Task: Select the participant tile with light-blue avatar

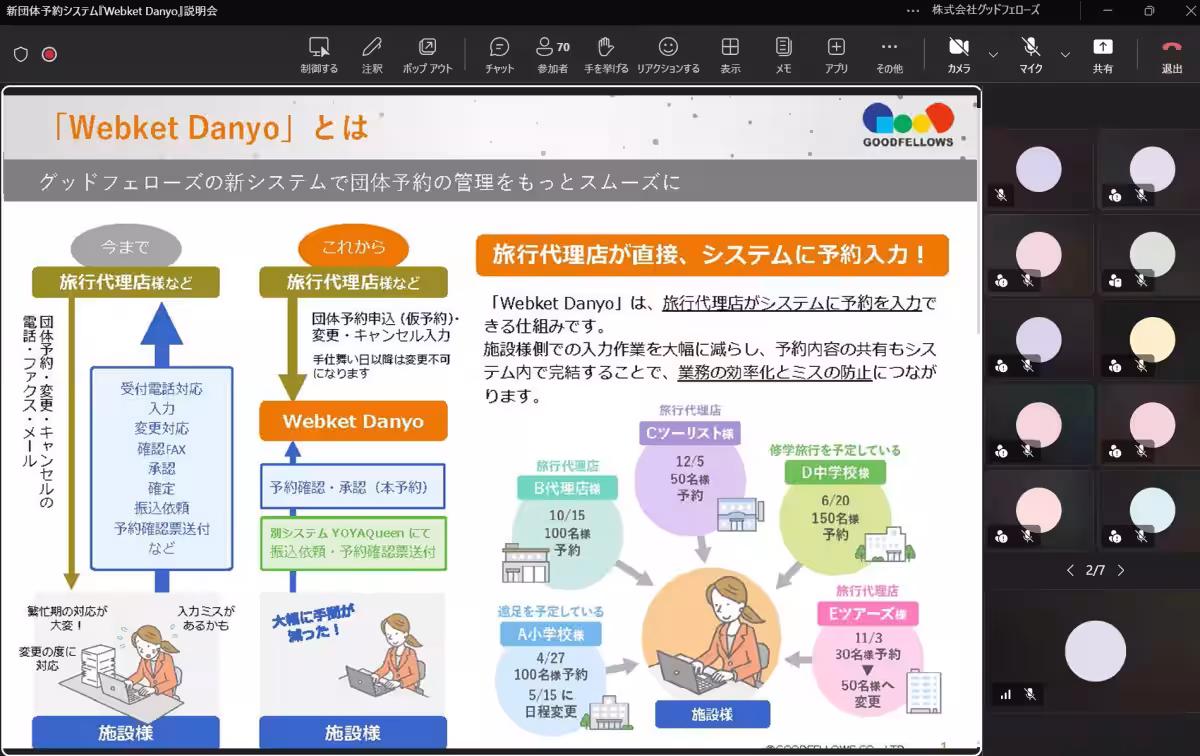Action: click(x=1150, y=510)
